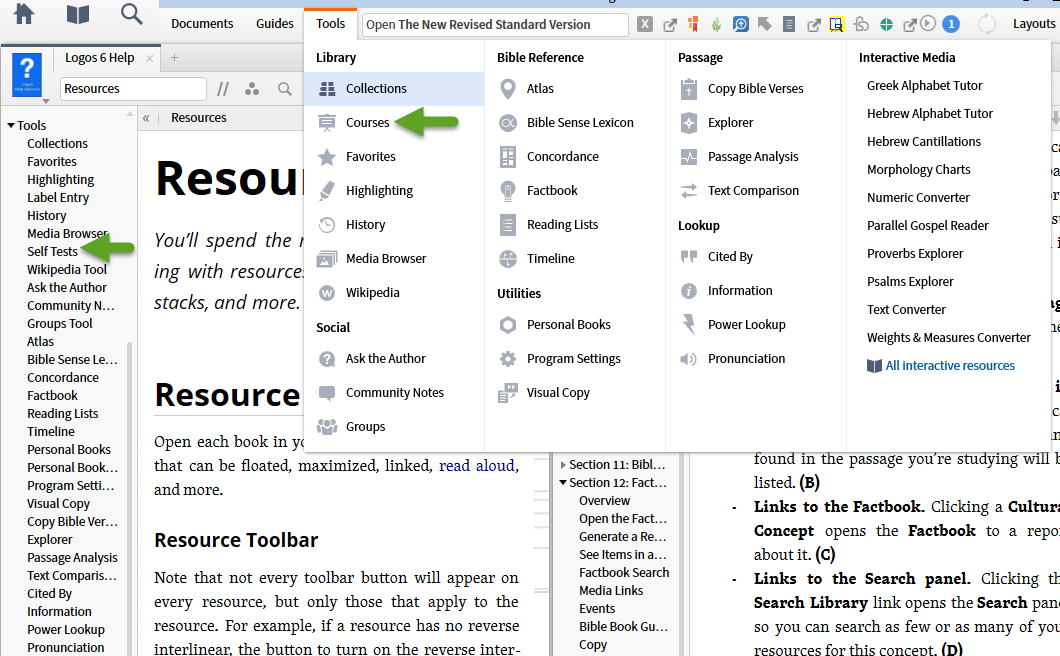Open the Collections tool icon
This screenshot has width=1060, height=656.
pyautogui.click(x=327, y=89)
